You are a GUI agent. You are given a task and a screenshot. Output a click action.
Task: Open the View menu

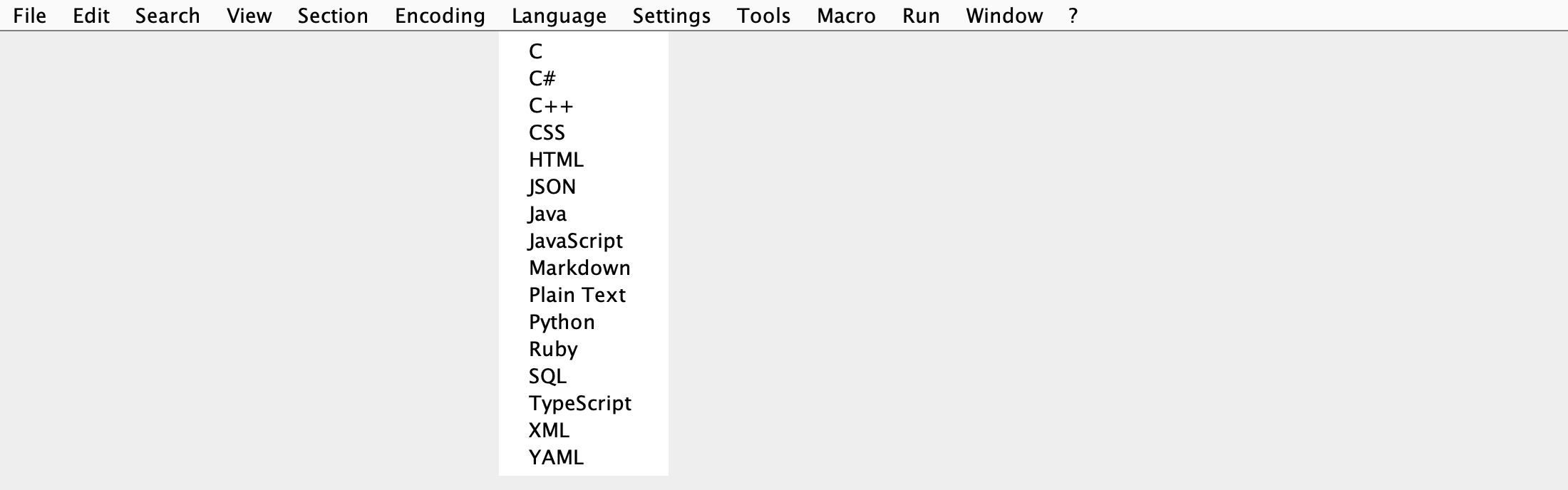(249, 16)
